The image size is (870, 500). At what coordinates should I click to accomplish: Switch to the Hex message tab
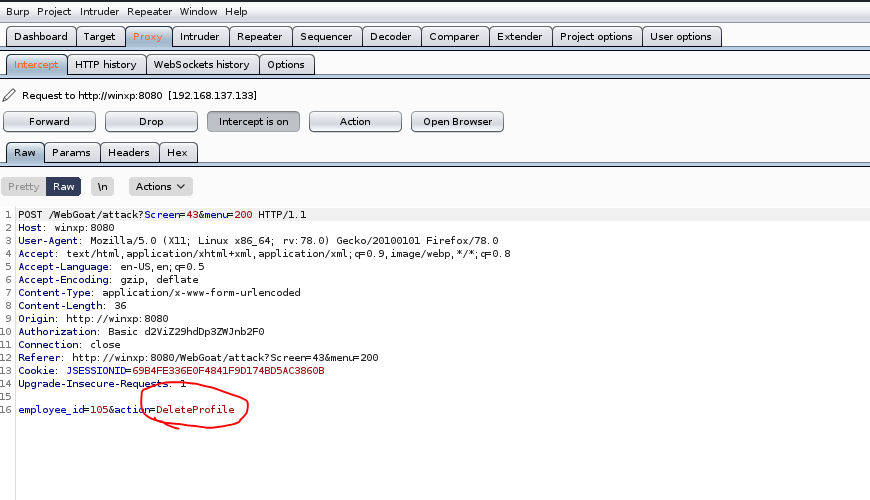(177, 153)
